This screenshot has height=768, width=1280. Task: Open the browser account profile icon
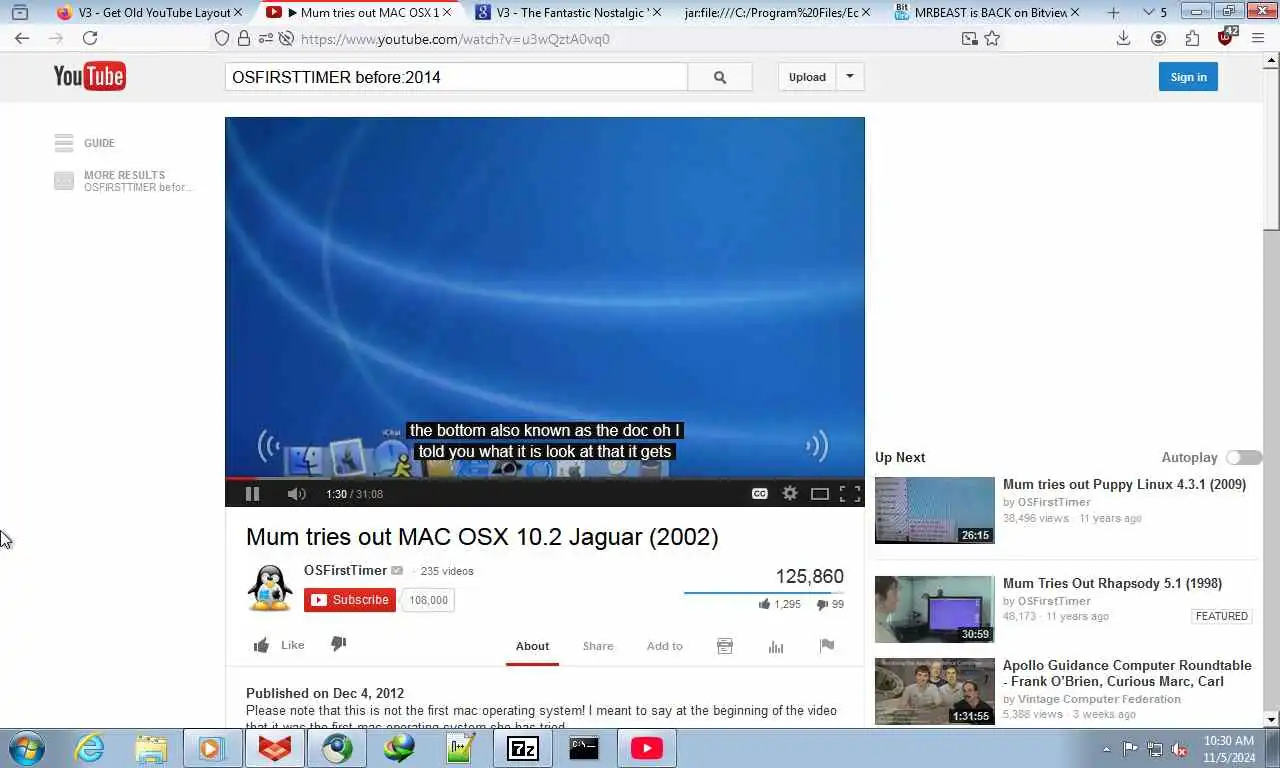coord(1158,38)
